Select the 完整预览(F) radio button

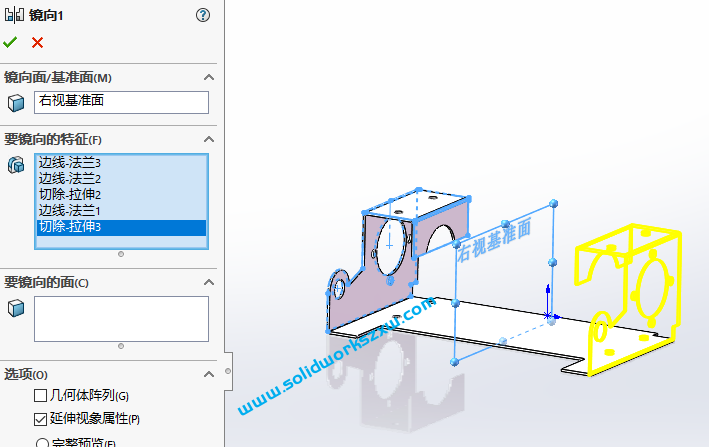(x=42, y=443)
